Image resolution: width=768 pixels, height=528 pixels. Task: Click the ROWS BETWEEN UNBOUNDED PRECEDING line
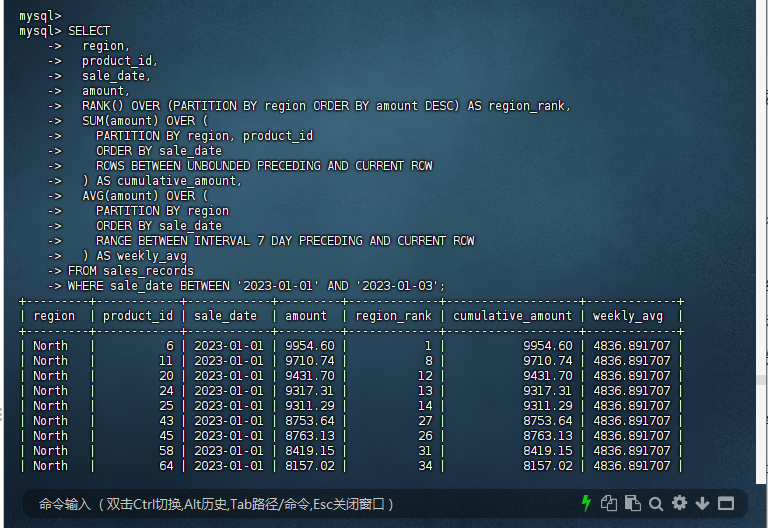pyautogui.click(x=264, y=166)
